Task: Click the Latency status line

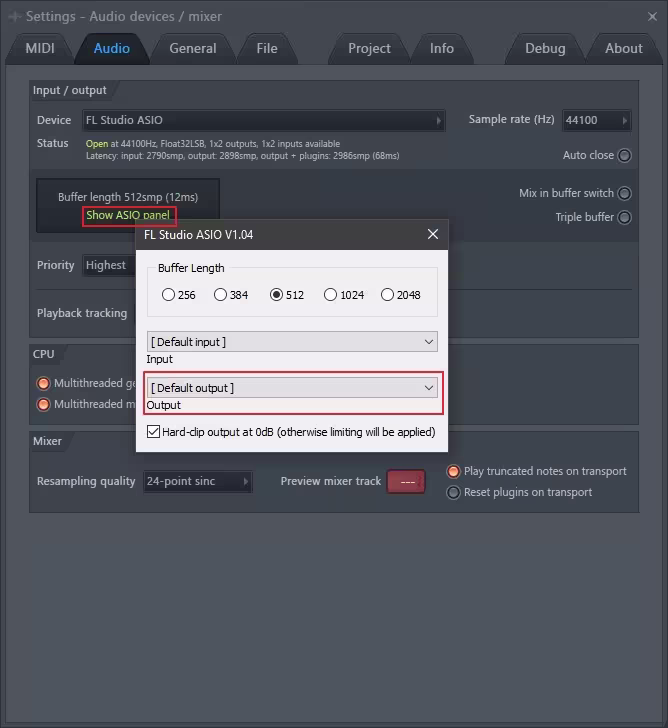Action: pyautogui.click(x=242, y=156)
